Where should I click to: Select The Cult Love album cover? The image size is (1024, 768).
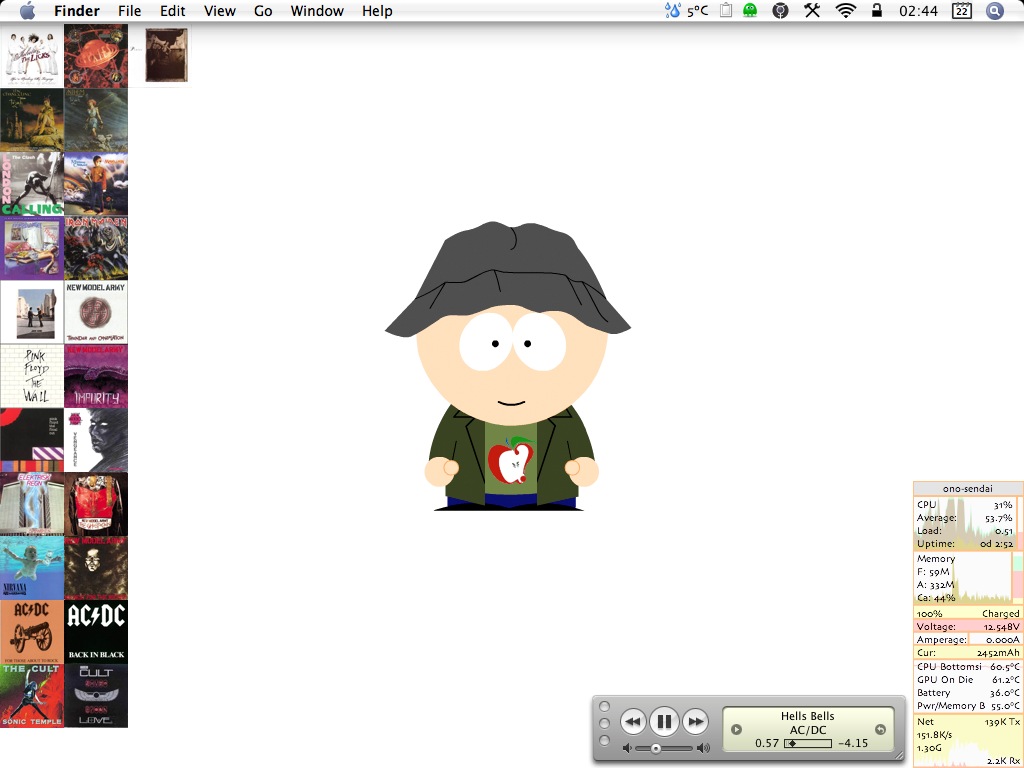[96, 696]
